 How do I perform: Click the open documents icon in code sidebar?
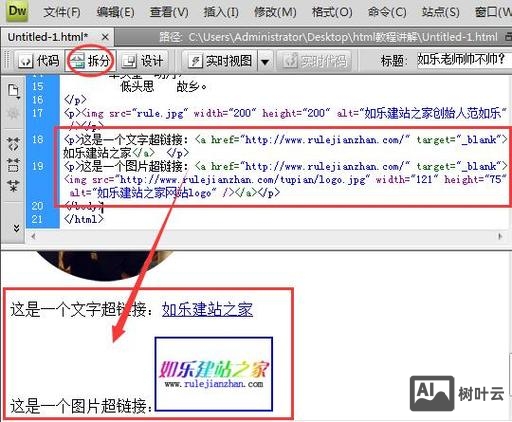[x=13, y=91]
